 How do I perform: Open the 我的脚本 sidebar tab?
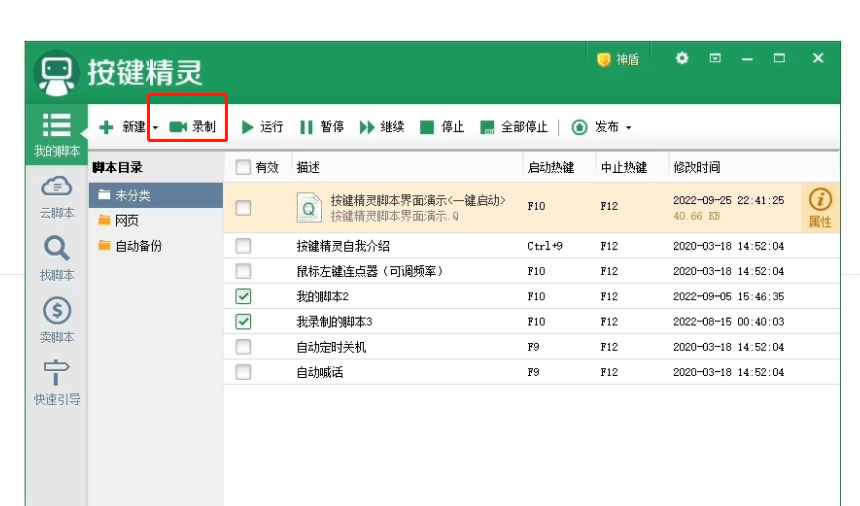click(x=56, y=135)
